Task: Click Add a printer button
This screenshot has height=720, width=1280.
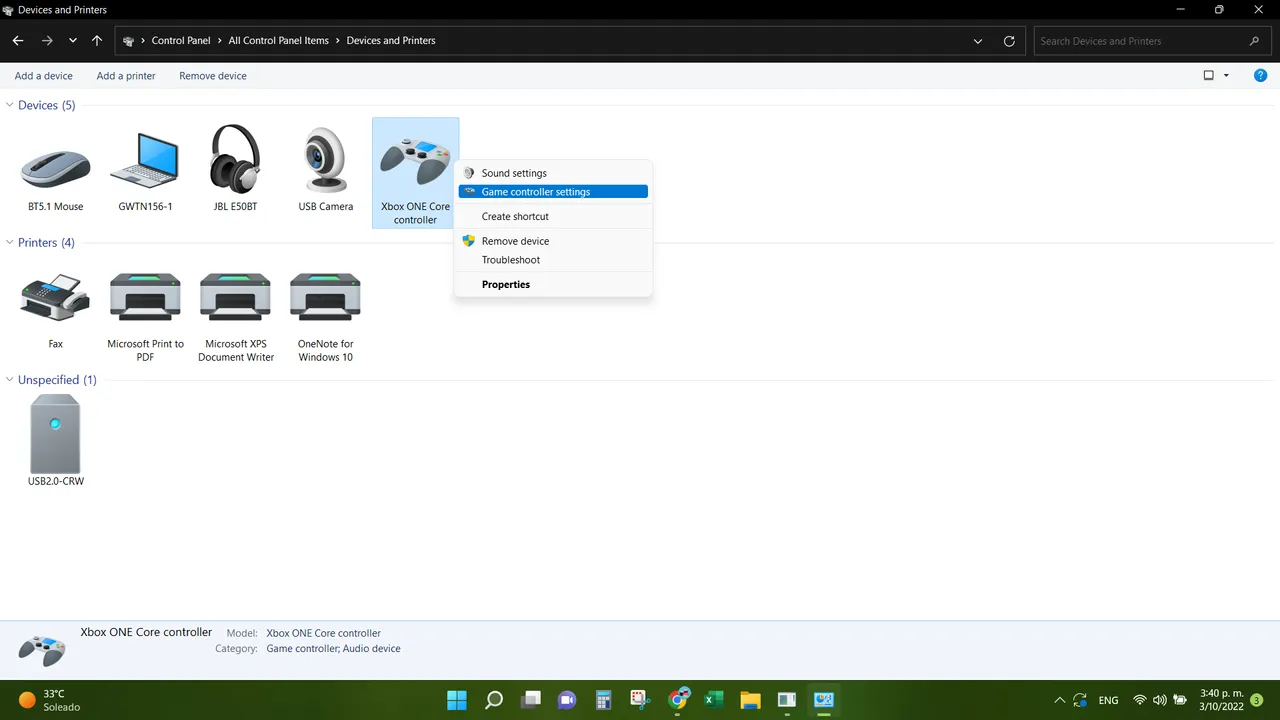Action: pos(126,76)
